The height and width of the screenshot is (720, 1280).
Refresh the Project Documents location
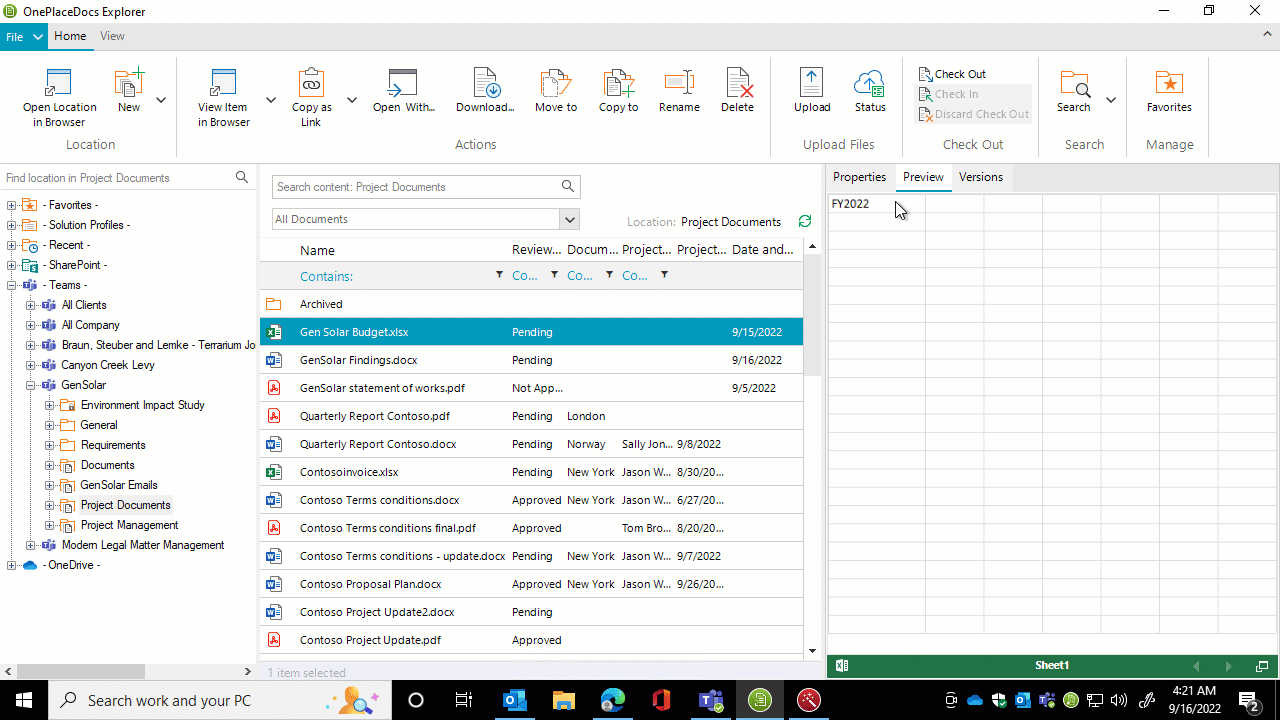click(805, 221)
